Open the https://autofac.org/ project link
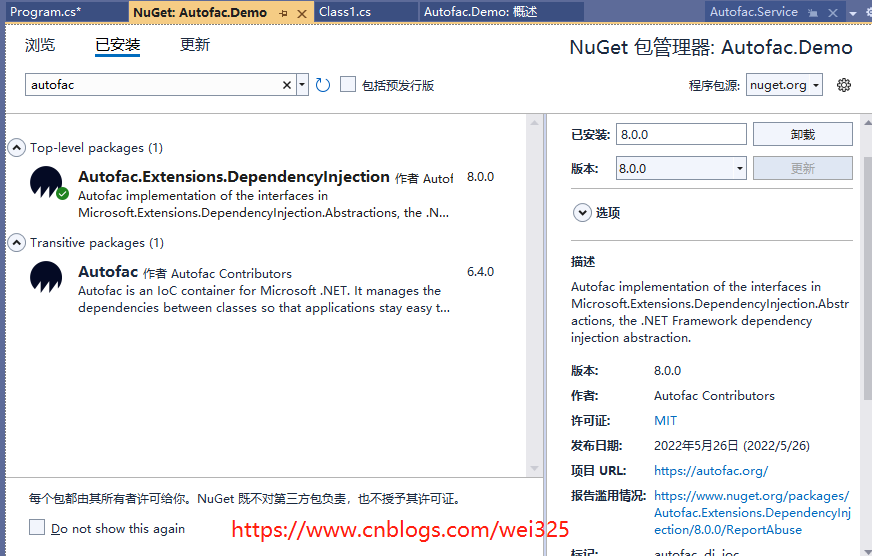The height and width of the screenshot is (556, 872). [x=711, y=471]
